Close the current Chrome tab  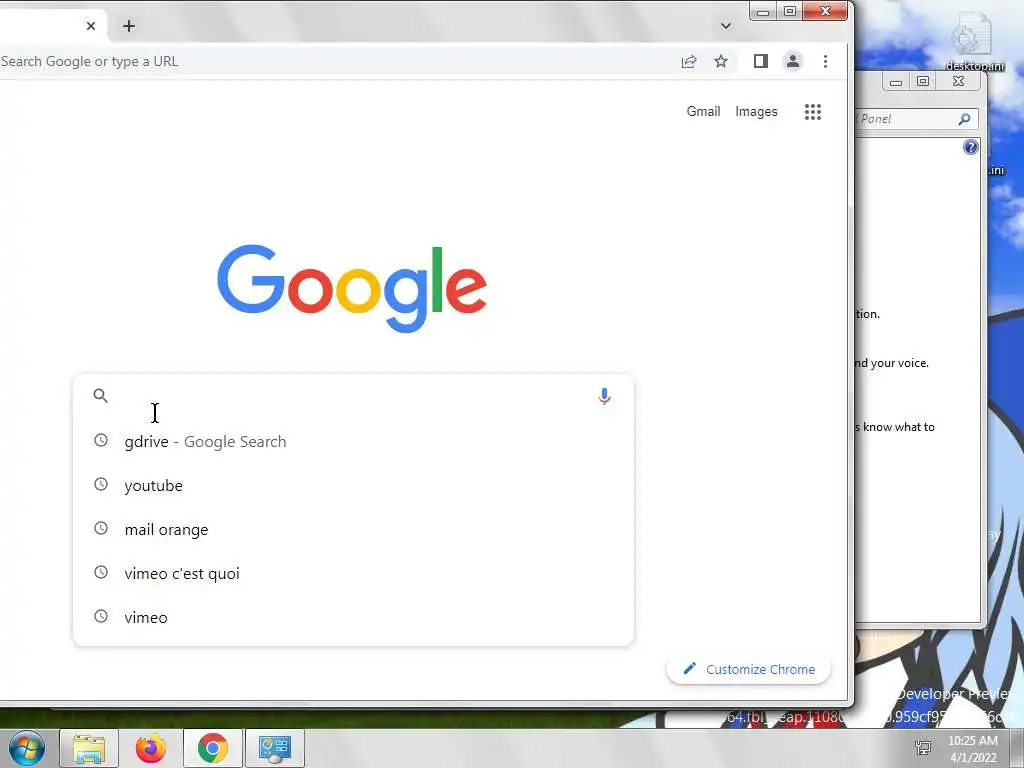91,26
